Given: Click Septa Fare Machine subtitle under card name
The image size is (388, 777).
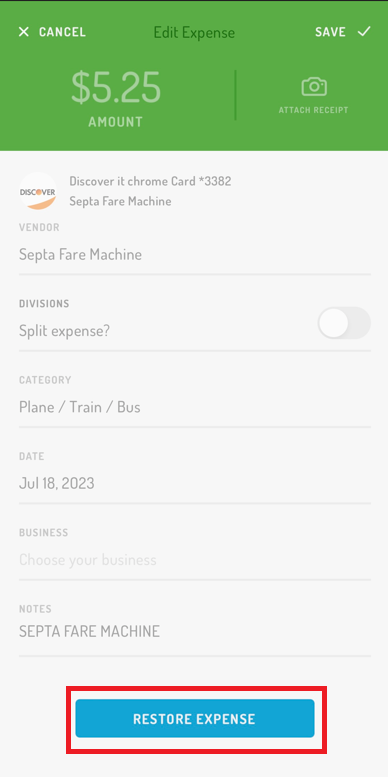Looking at the screenshot, I should click(x=120, y=201).
